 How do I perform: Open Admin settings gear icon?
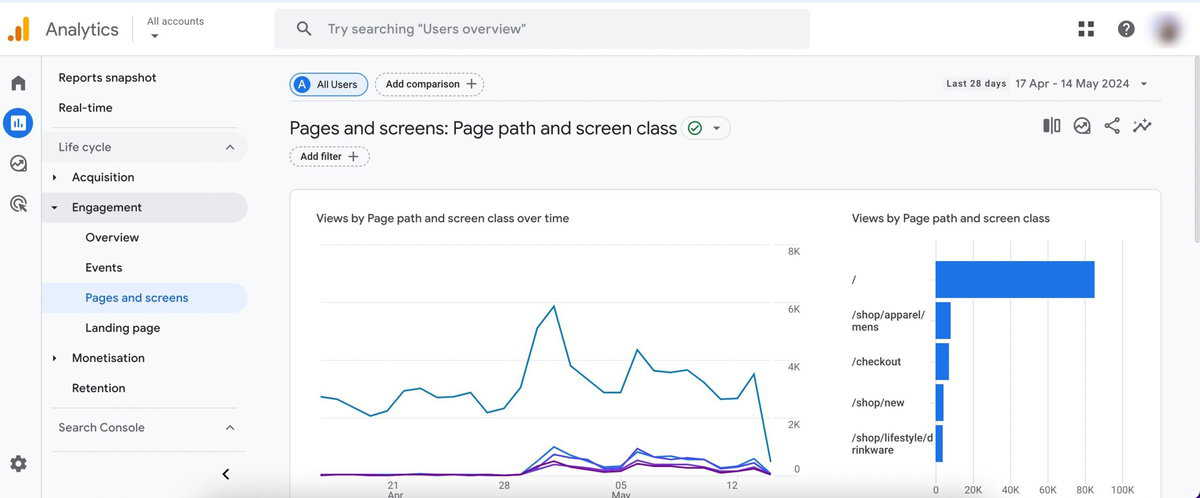pyautogui.click(x=18, y=464)
